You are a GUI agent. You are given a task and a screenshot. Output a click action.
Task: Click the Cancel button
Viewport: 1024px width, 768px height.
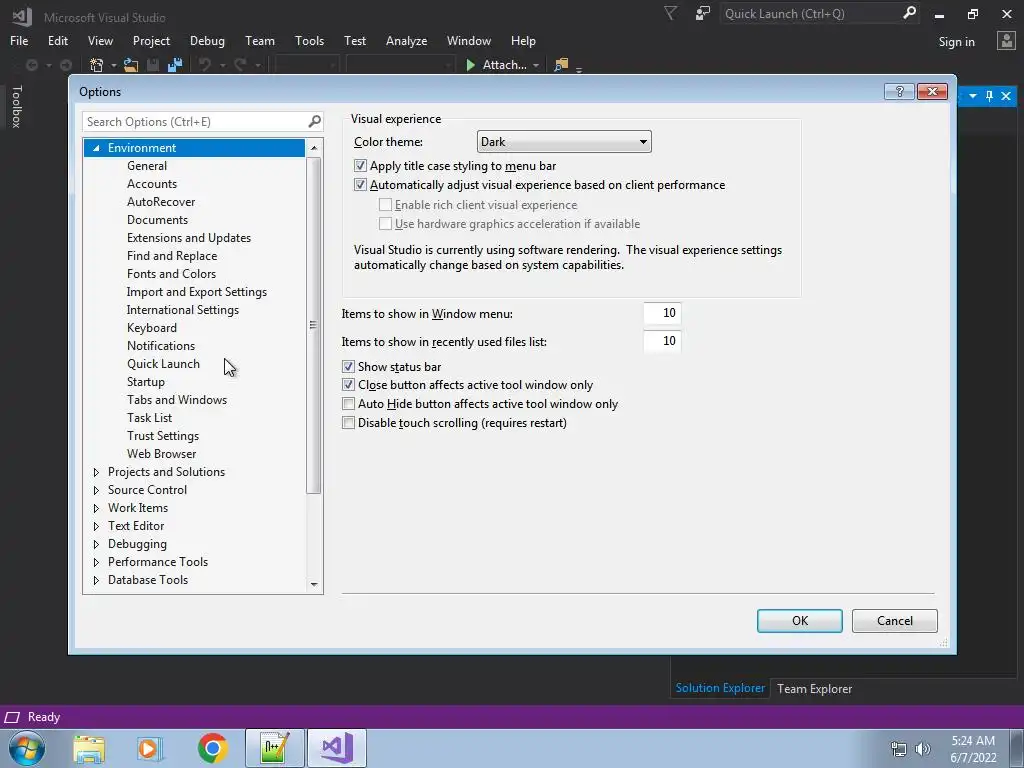[x=895, y=620]
